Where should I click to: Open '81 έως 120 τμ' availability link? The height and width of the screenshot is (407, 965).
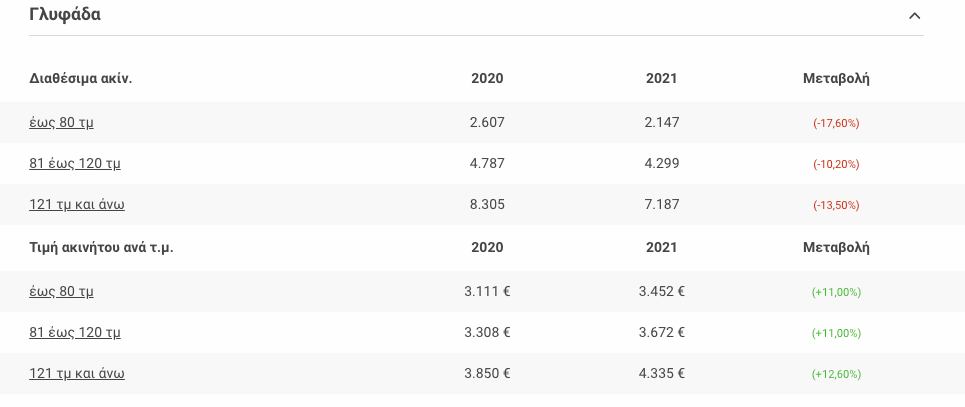[75, 163]
